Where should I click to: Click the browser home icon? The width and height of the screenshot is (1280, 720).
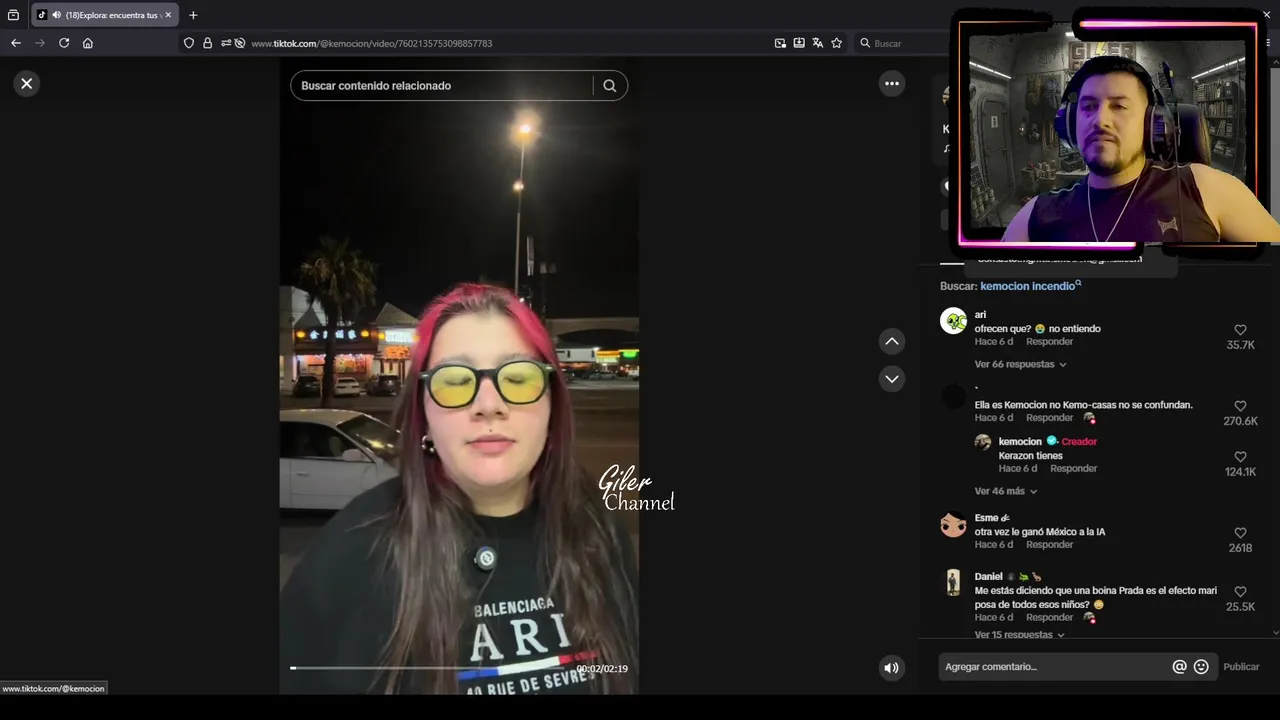click(88, 43)
